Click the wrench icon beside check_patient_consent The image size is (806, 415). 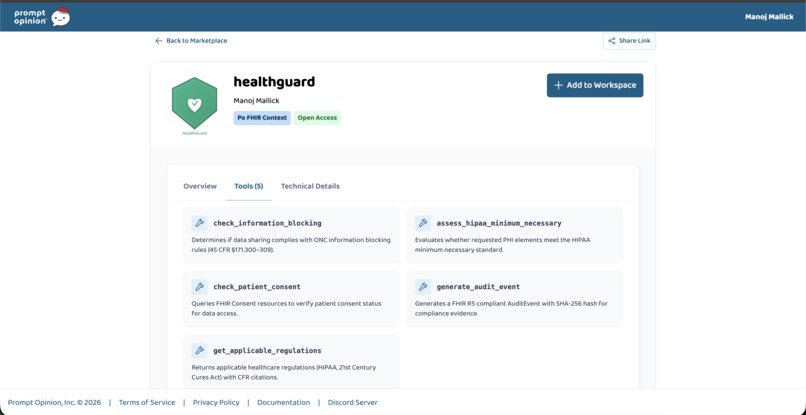pos(199,286)
